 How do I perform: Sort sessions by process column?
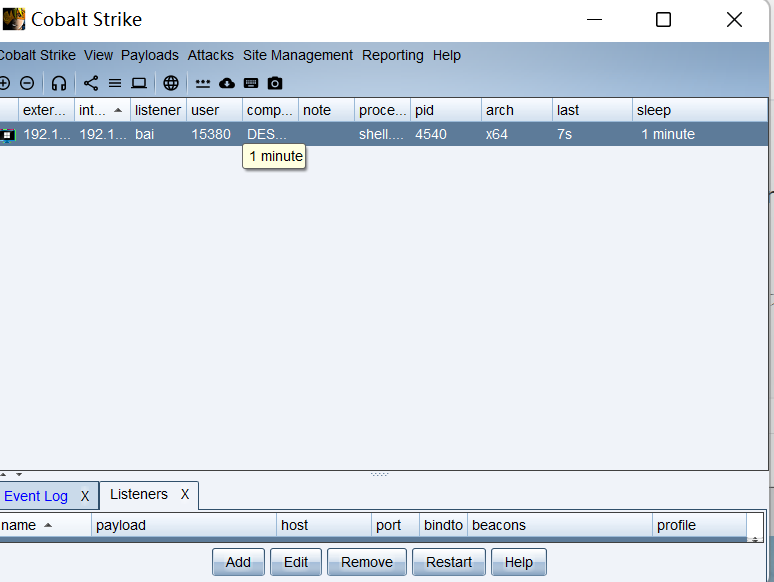pos(382,110)
